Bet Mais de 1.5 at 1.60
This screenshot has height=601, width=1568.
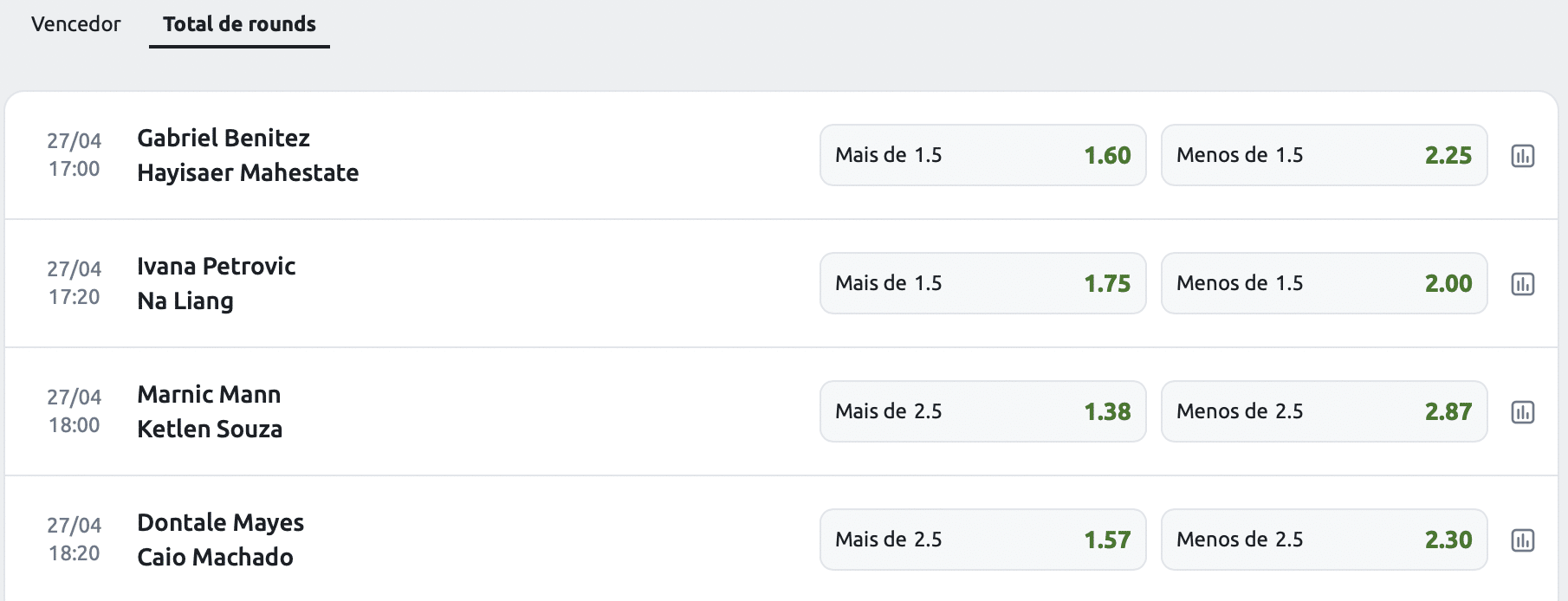[983, 155]
